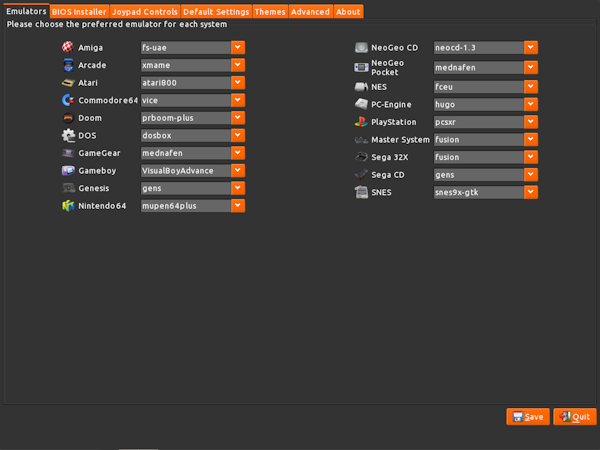Click the Doom icon

[x=68, y=117]
